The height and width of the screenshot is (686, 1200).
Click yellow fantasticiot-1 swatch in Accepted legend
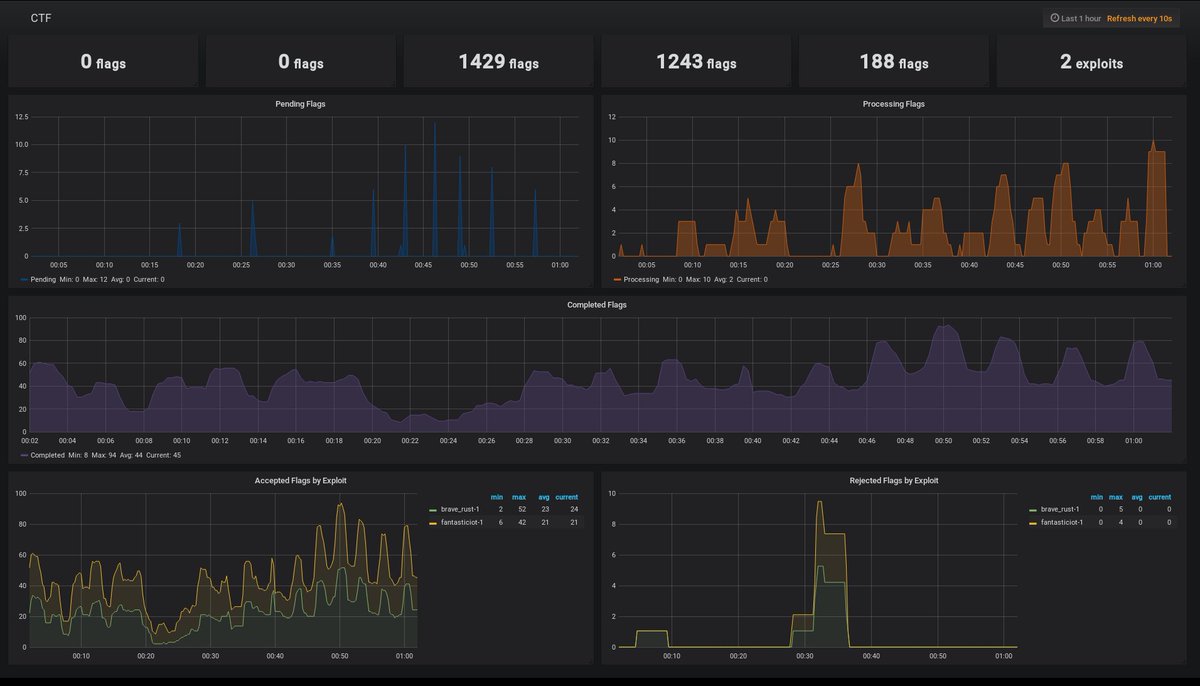point(433,523)
